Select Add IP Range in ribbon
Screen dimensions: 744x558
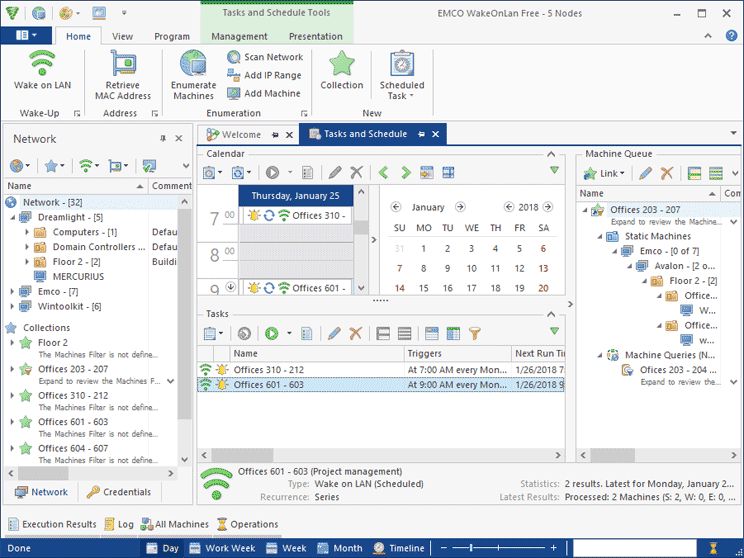(265, 75)
